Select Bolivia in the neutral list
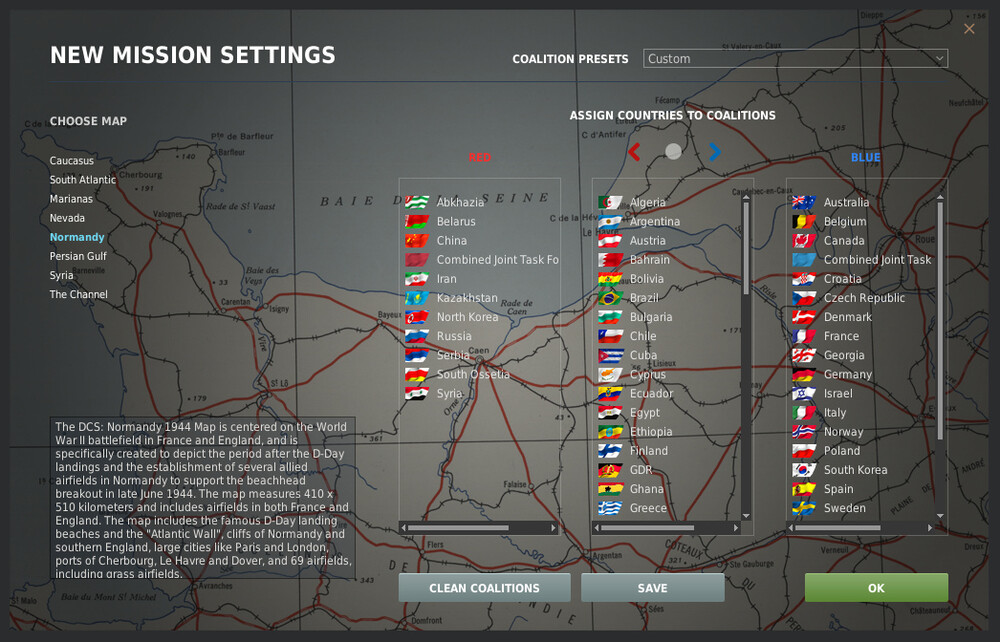The height and width of the screenshot is (642, 1000). tap(646, 279)
